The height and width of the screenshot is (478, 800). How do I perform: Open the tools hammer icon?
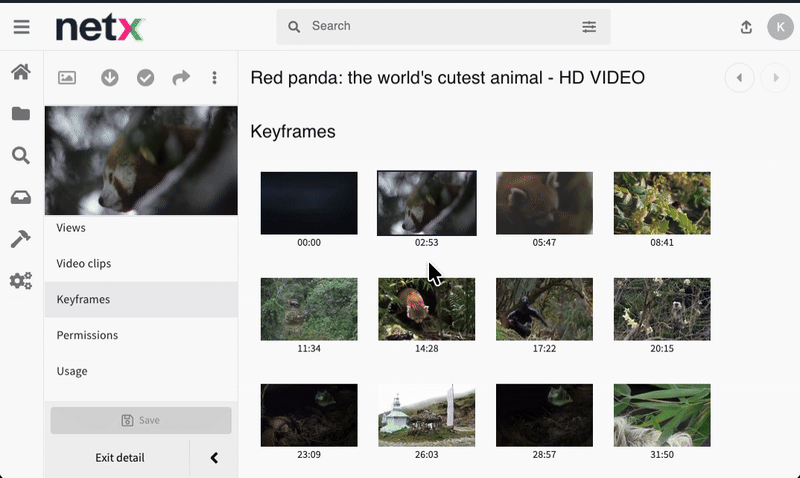coord(21,239)
